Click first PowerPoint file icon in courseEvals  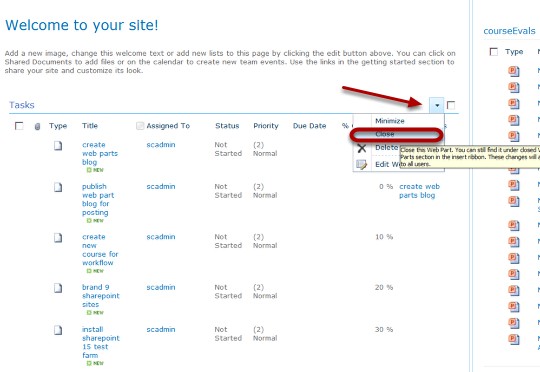[x=513, y=71]
